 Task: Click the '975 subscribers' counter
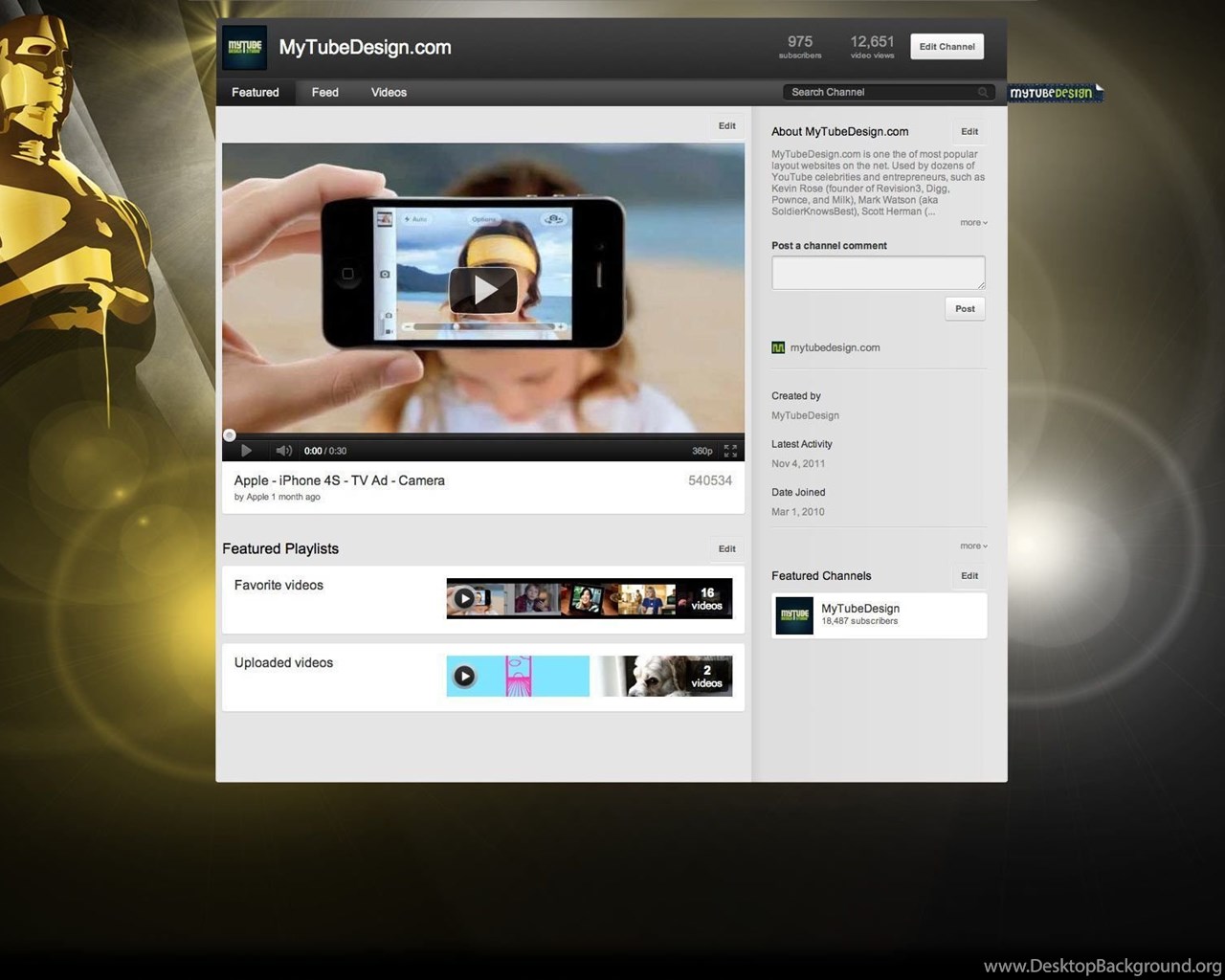point(800,47)
